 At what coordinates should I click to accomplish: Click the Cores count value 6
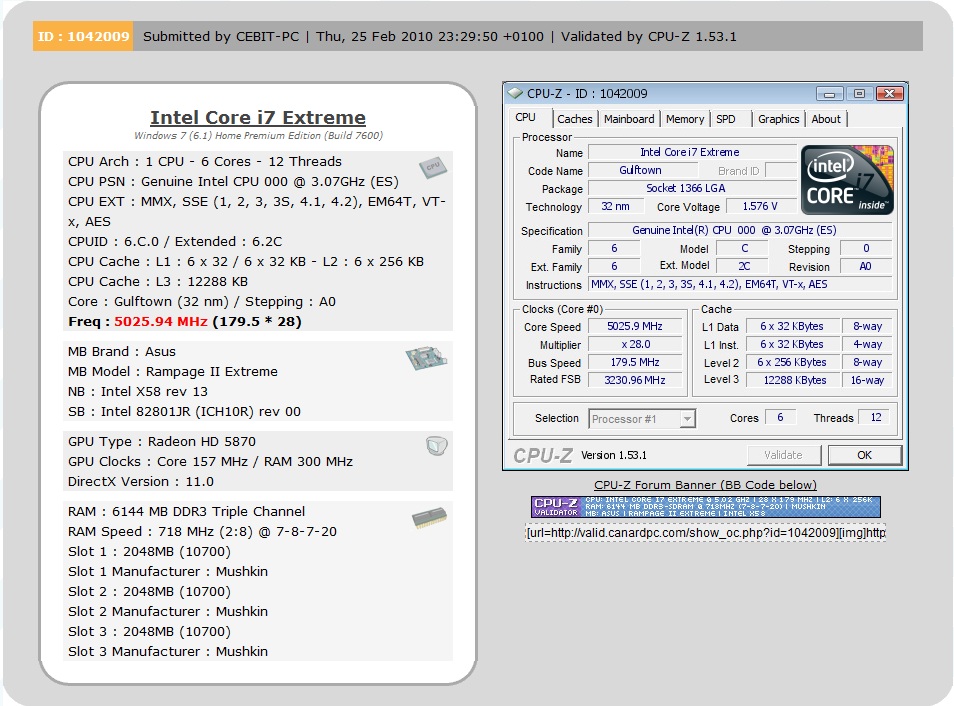[780, 417]
